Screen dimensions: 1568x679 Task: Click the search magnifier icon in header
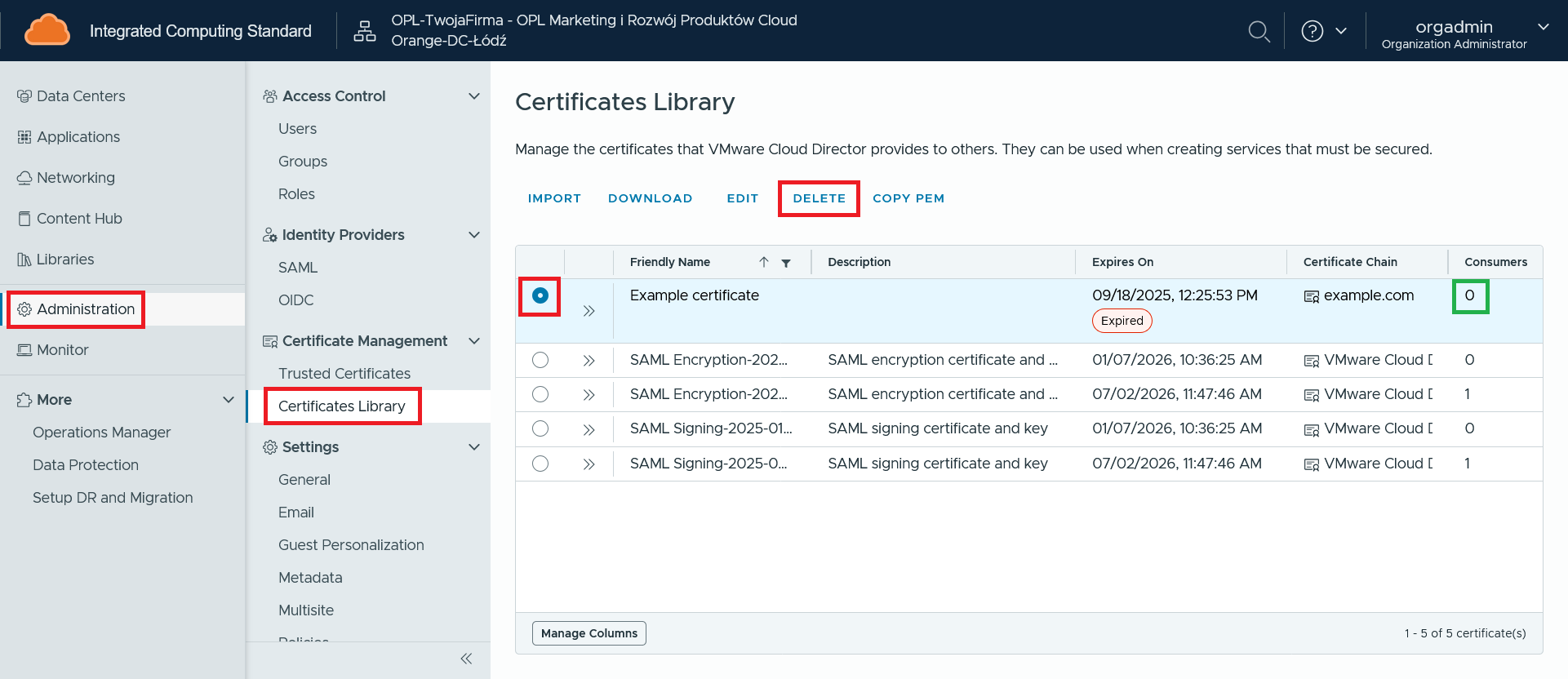1259,32
